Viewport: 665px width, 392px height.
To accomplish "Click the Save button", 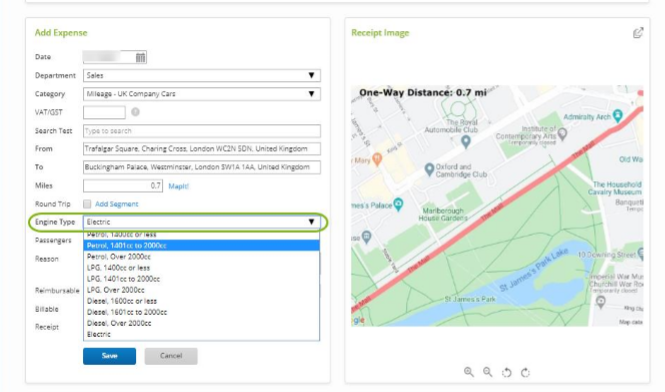I will click(x=109, y=356).
